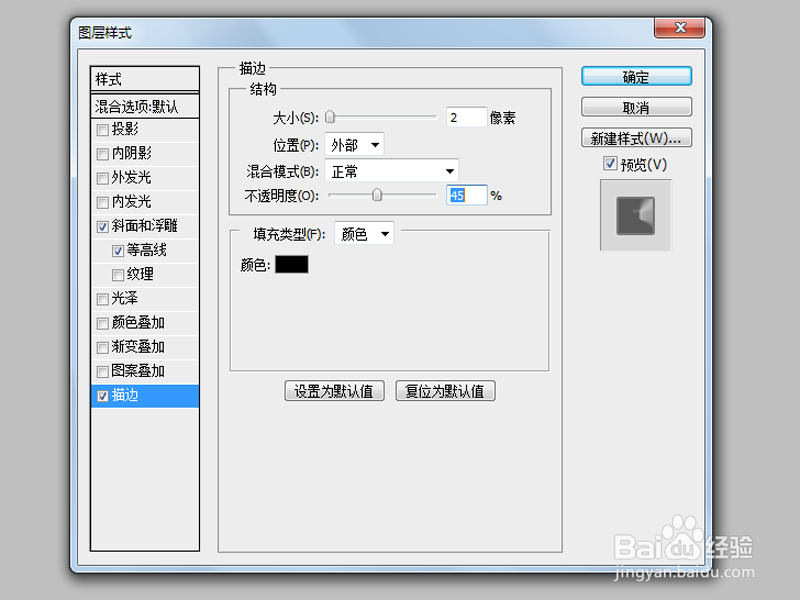800x600 pixels.
Task: Open the 内阴影 settings row label
Action: 132,153
